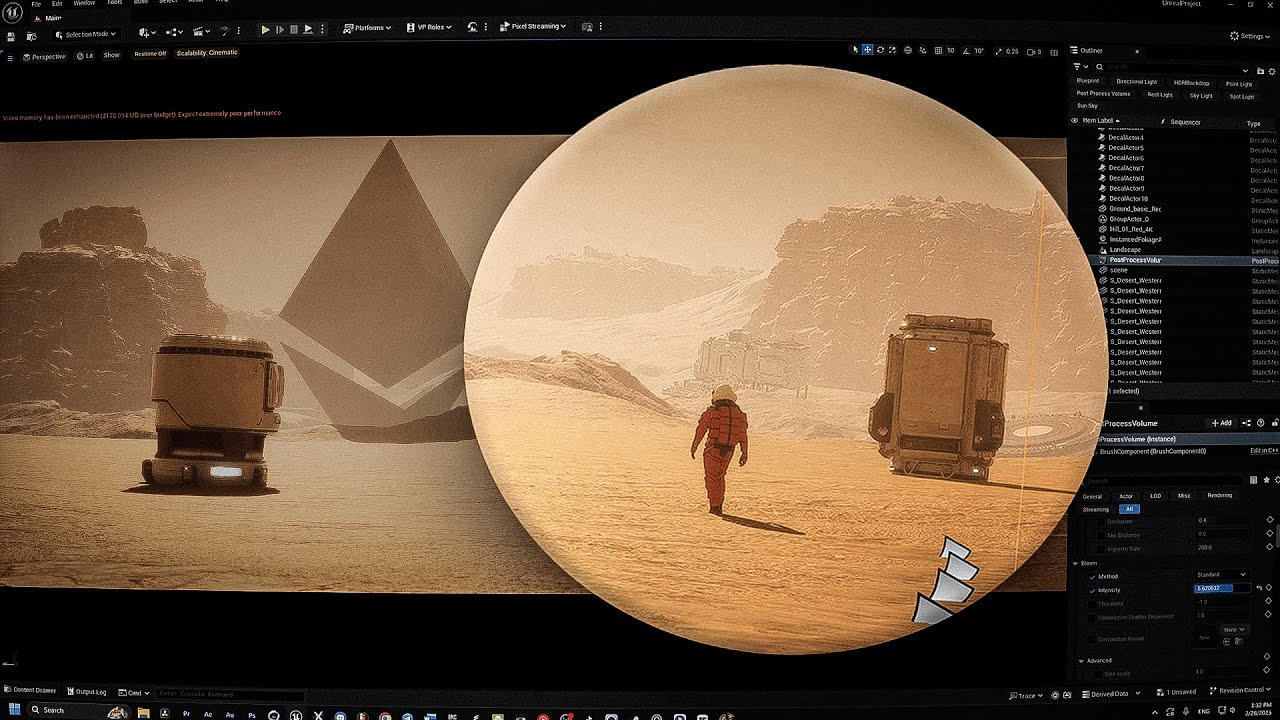The width and height of the screenshot is (1280, 720).
Task: Open the Details Actor tab
Action: coord(1126,496)
